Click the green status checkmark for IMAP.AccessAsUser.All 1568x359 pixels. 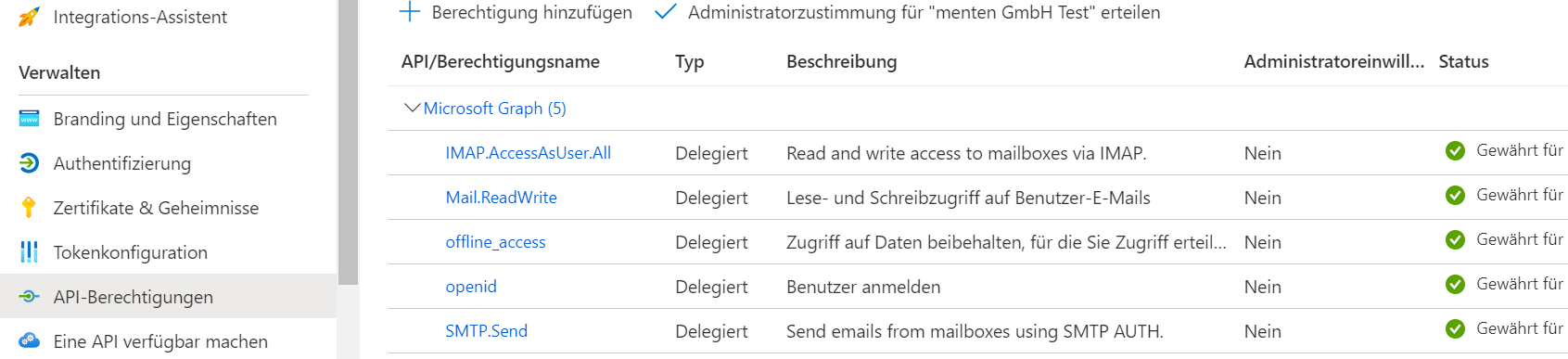(1455, 151)
